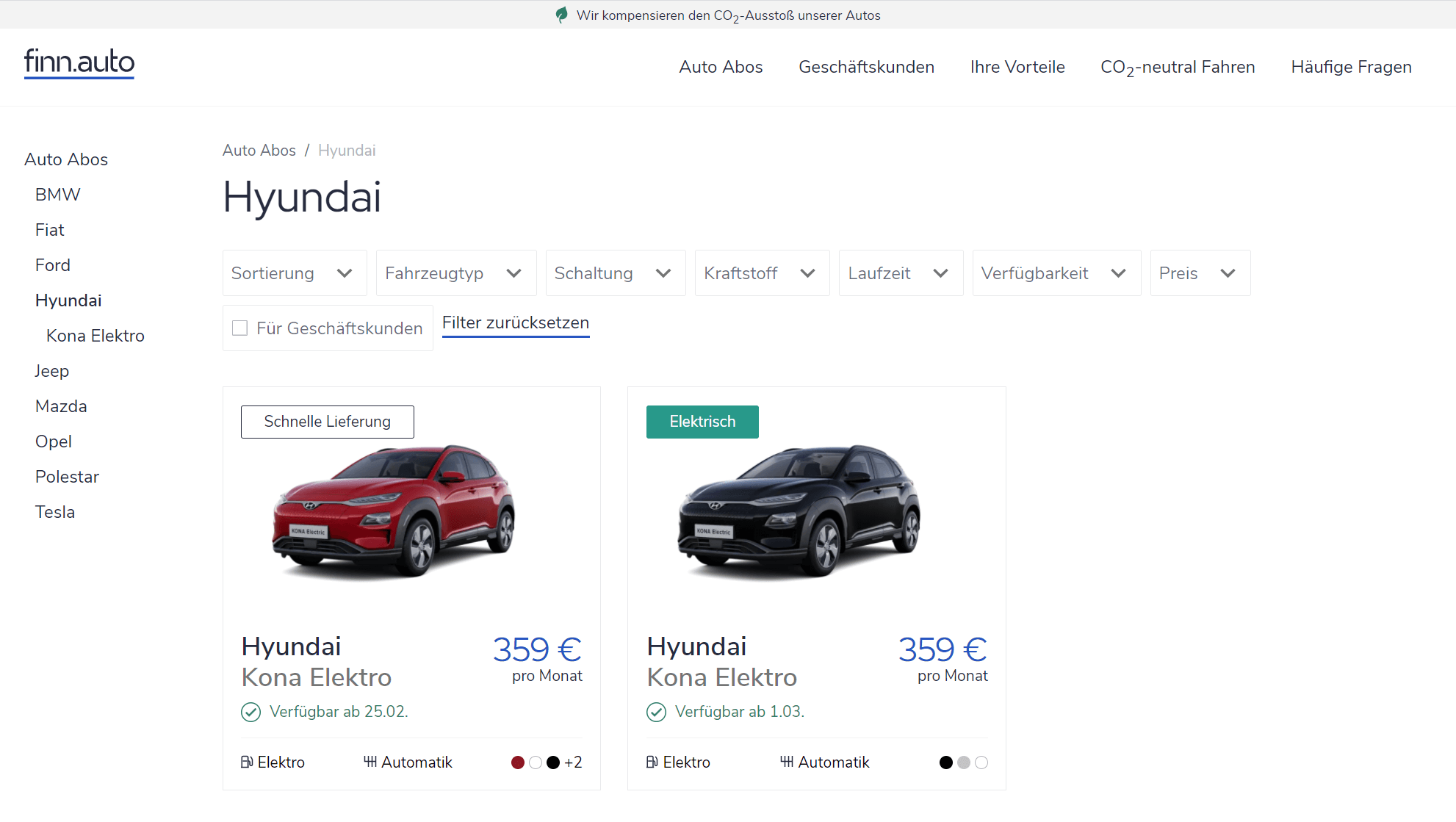The image size is (1456, 822).
Task: Select Tesla in sidebar
Action: (x=55, y=512)
